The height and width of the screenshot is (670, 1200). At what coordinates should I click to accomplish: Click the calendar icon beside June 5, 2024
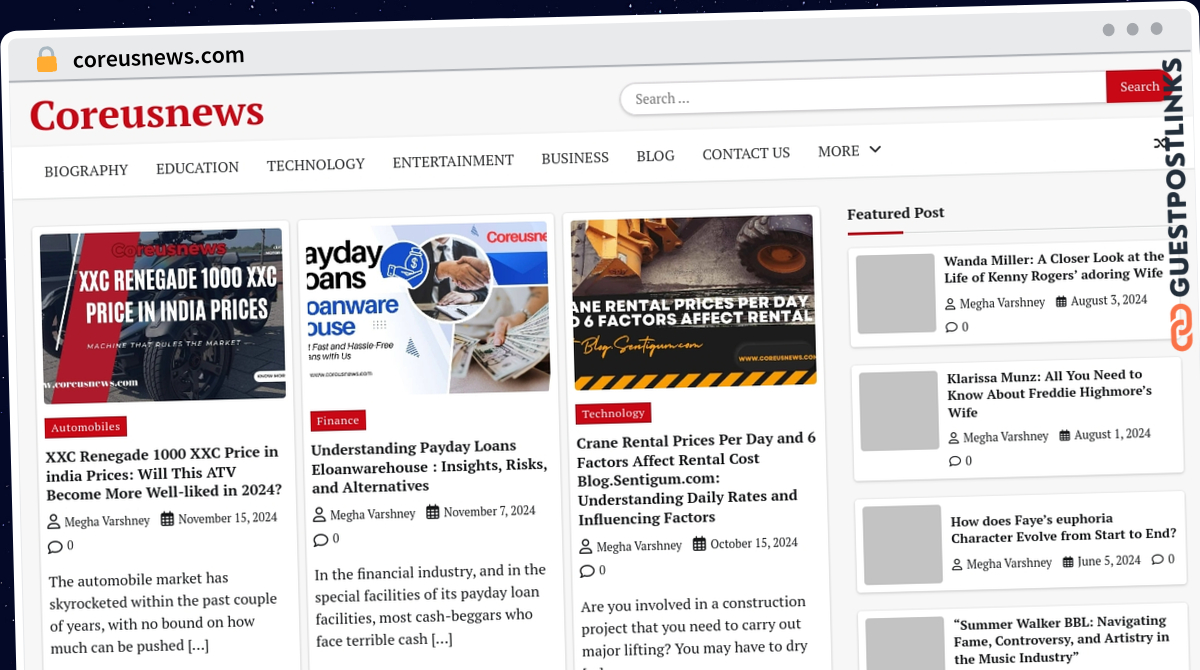click(1068, 562)
